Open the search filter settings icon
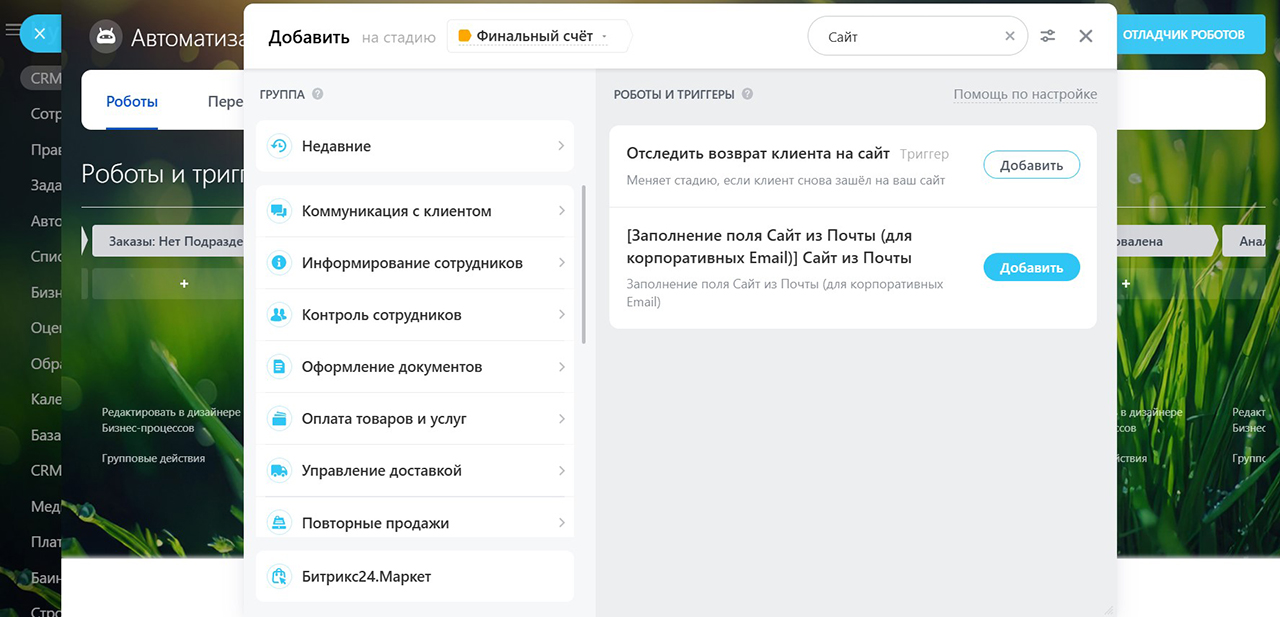The image size is (1280, 617). pos(1047,36)
